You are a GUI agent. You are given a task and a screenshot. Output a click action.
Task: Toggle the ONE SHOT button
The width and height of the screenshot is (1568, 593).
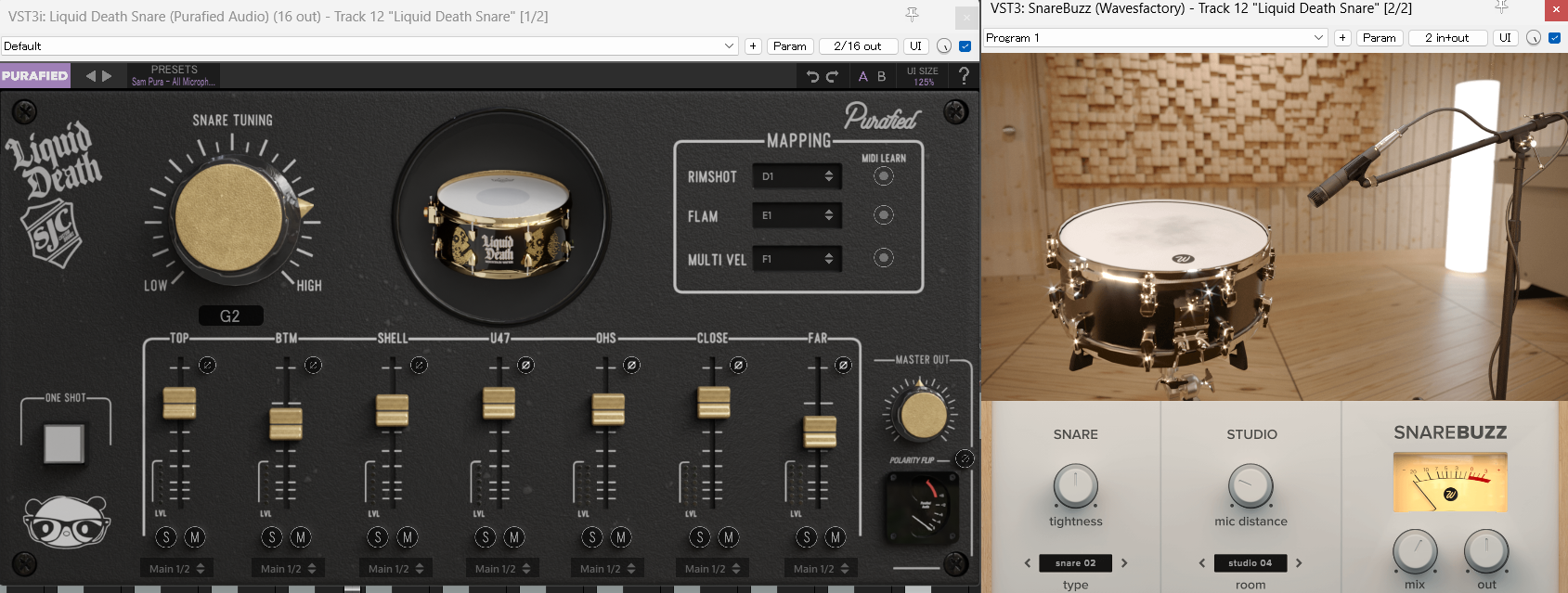(x=64, y=444)
